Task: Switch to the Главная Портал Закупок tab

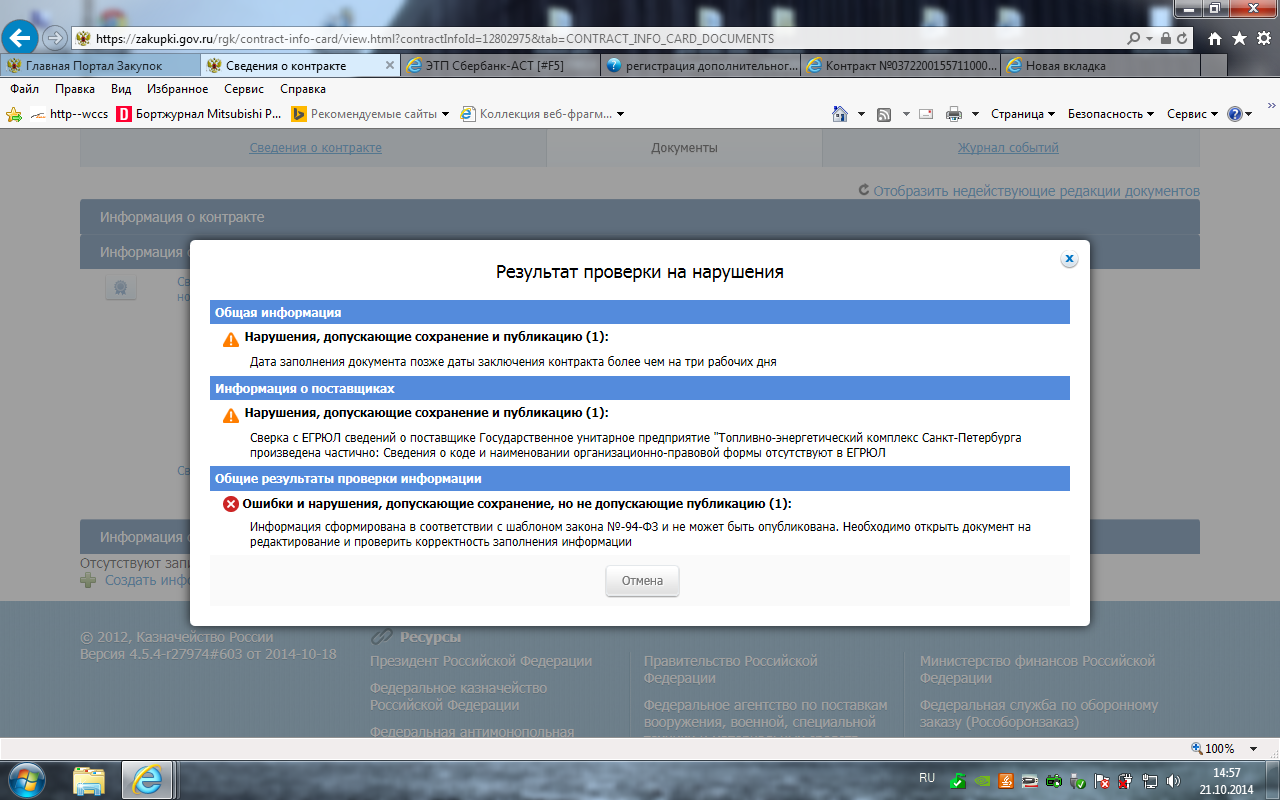Action: click(101, 66)
